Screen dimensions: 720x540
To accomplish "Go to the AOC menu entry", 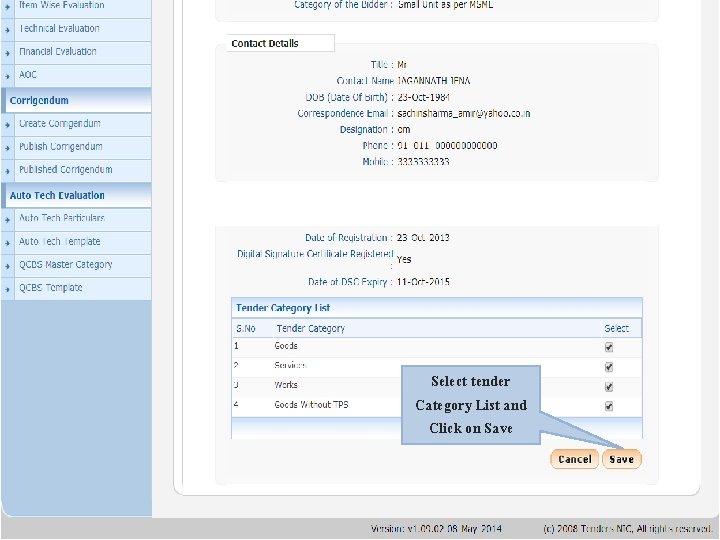I will click(28, 74).
